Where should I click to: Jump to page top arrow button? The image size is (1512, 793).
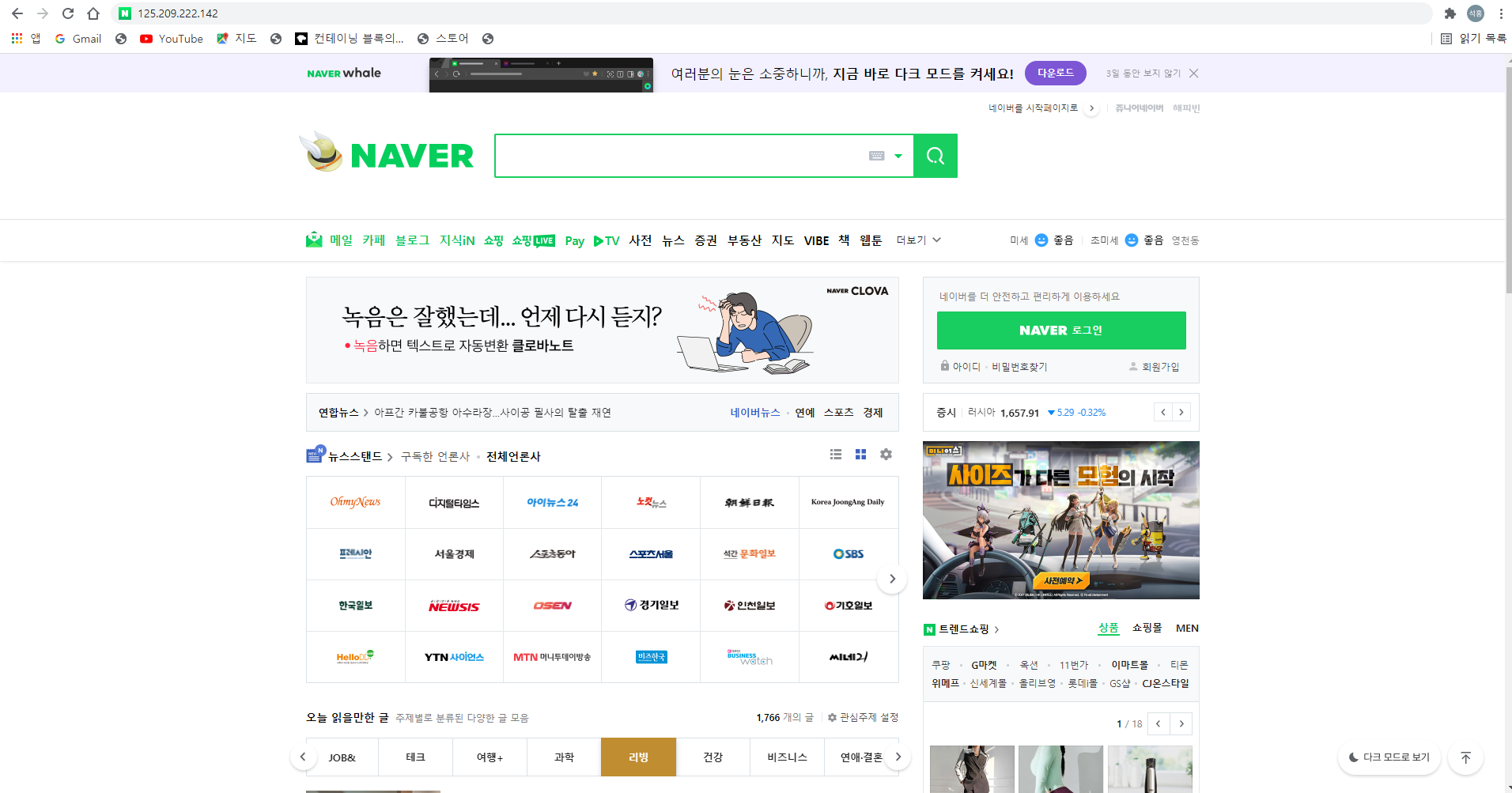1465,757
